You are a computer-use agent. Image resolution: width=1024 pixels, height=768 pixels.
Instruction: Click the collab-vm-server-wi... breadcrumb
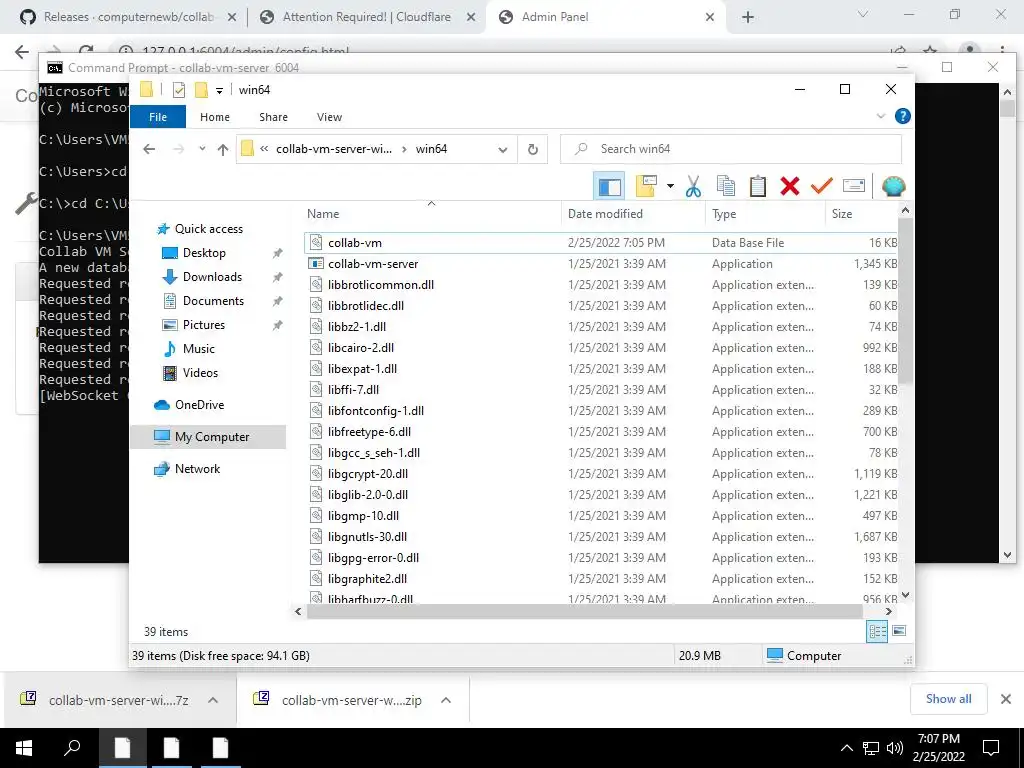click(x=334, y=149)
